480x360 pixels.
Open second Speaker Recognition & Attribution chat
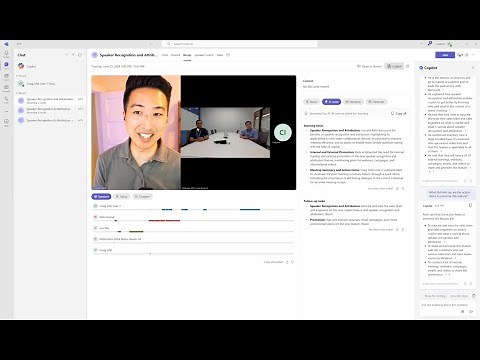point(50,110)
